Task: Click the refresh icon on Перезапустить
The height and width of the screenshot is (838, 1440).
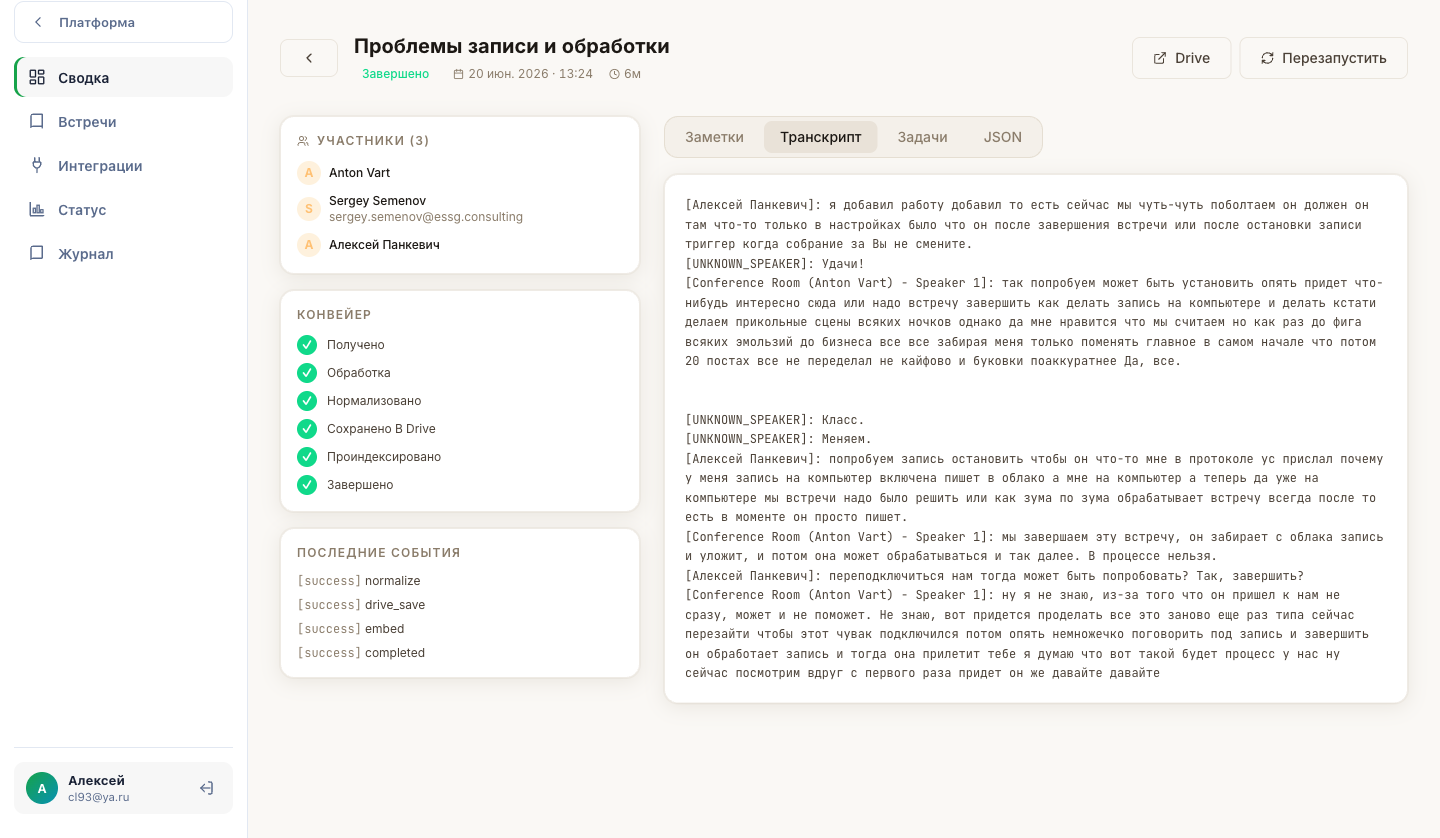Action: click(x=1267, y=58)
